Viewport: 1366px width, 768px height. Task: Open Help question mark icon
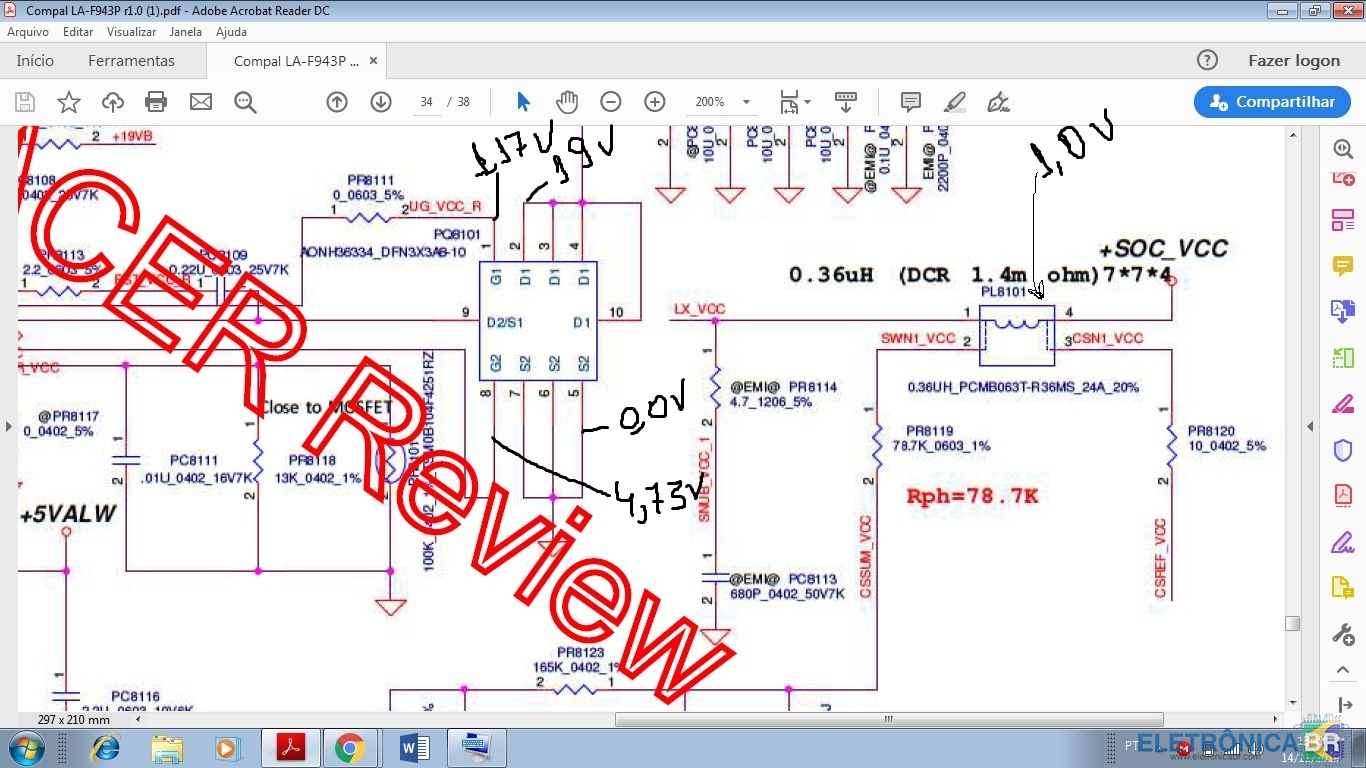1207,60
